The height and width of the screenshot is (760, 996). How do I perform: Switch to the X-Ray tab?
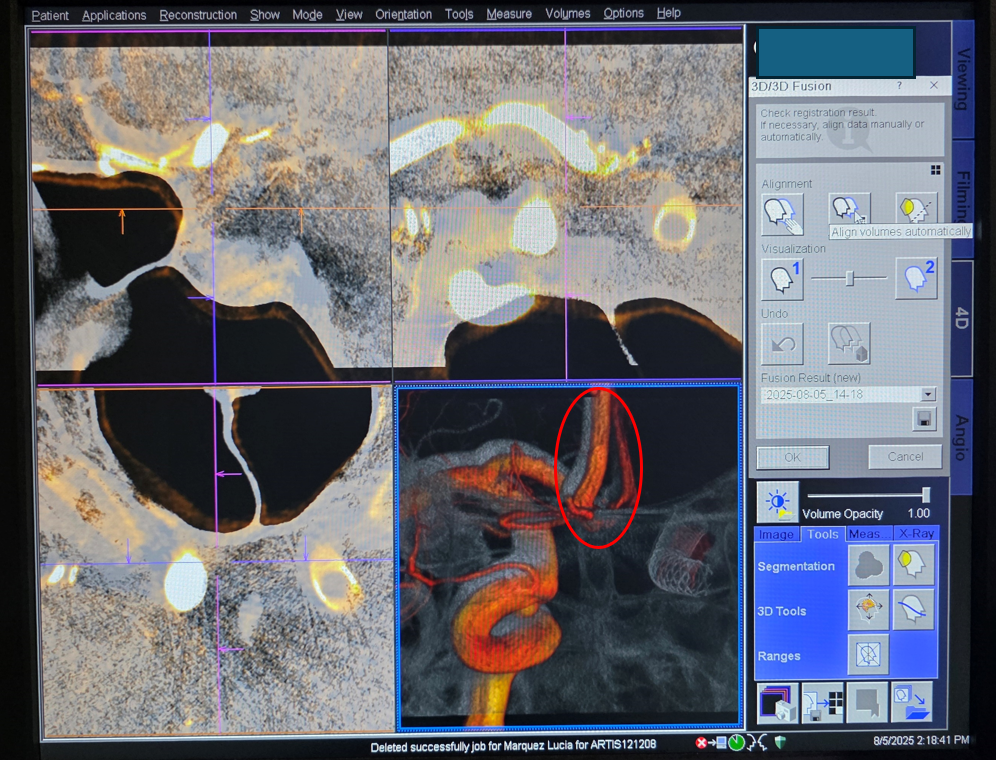915,534
